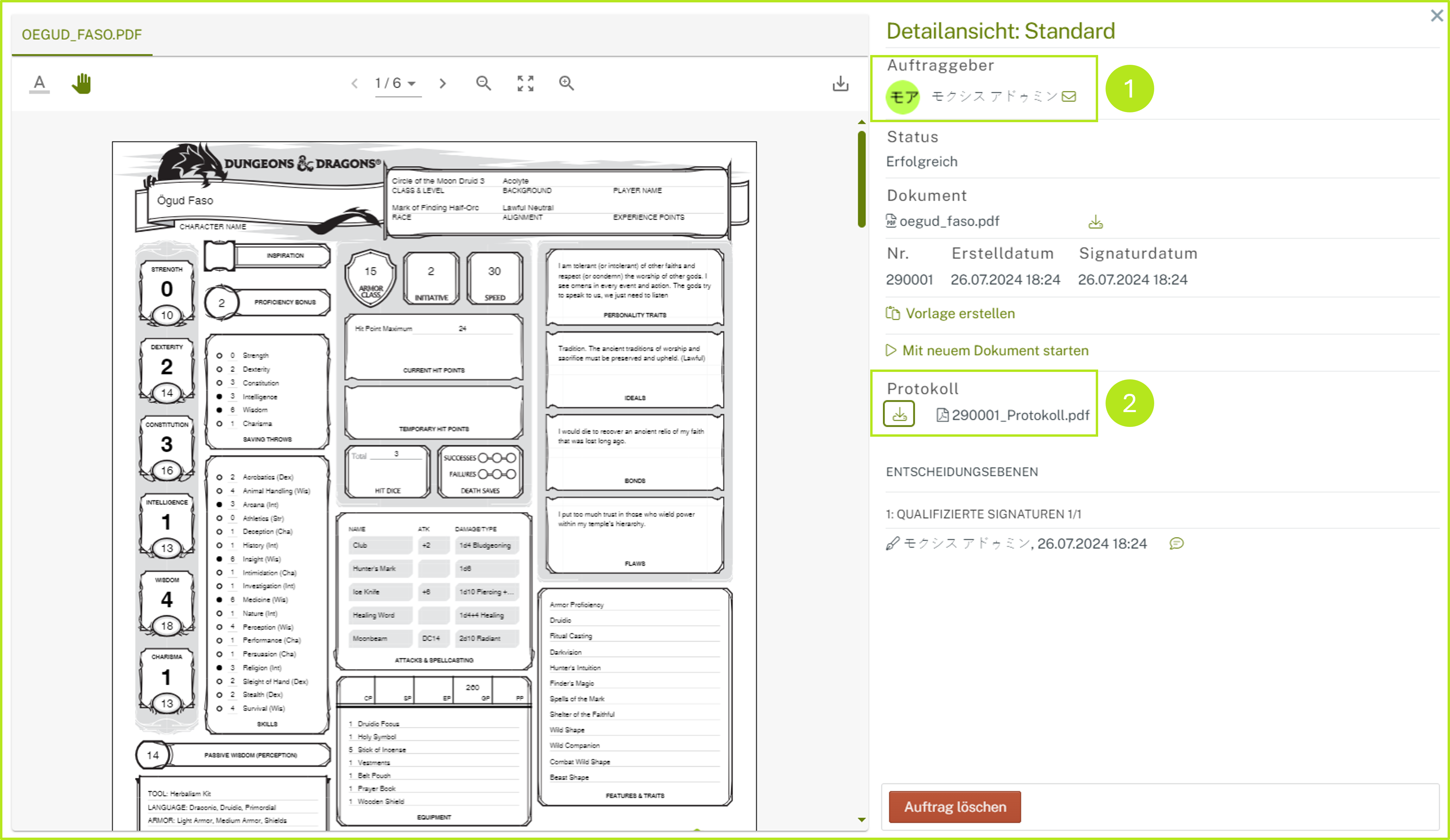Zoom out of the PDF

coord(483,83)
